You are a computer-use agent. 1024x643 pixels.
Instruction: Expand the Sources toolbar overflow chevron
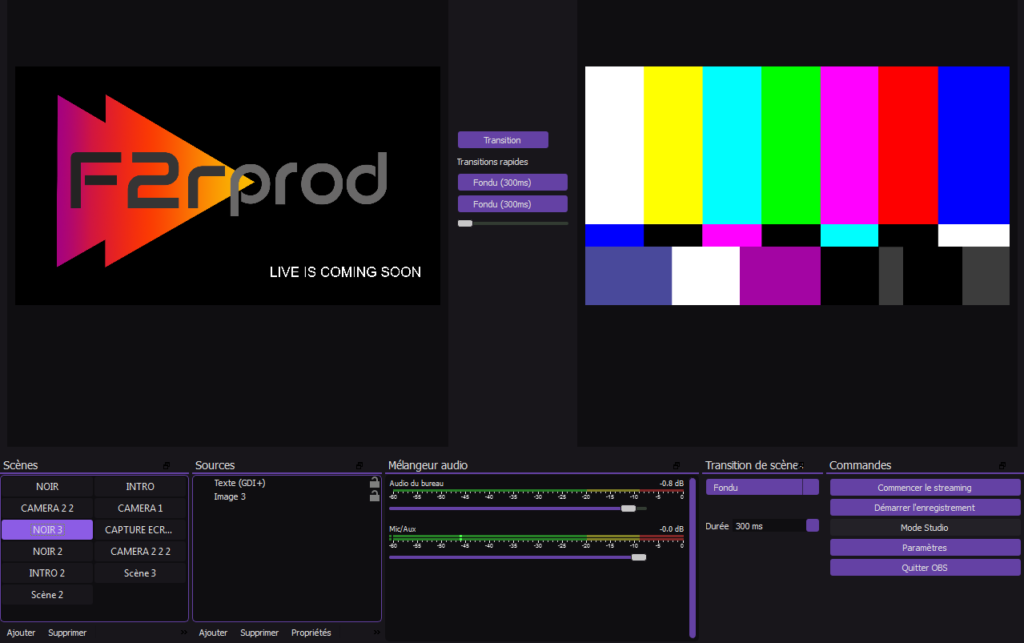(x=376, y=632)
